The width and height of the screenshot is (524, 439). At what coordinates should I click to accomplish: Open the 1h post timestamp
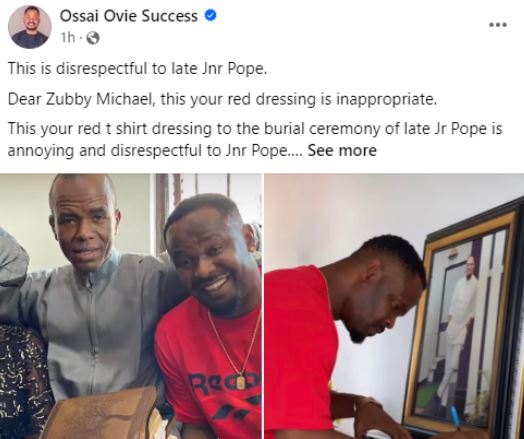68,38
